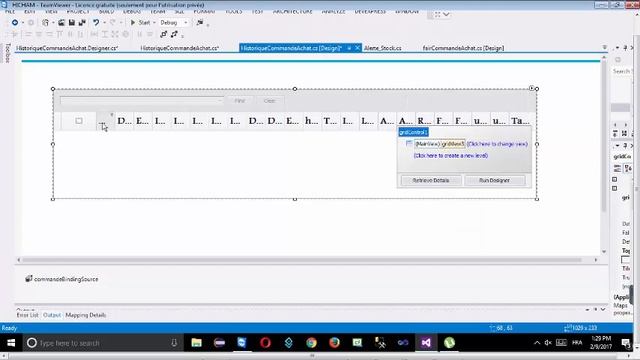Screen dimensions: 640x360
Task: Click the volume icon in the system tray
Action: pos(548,343)
